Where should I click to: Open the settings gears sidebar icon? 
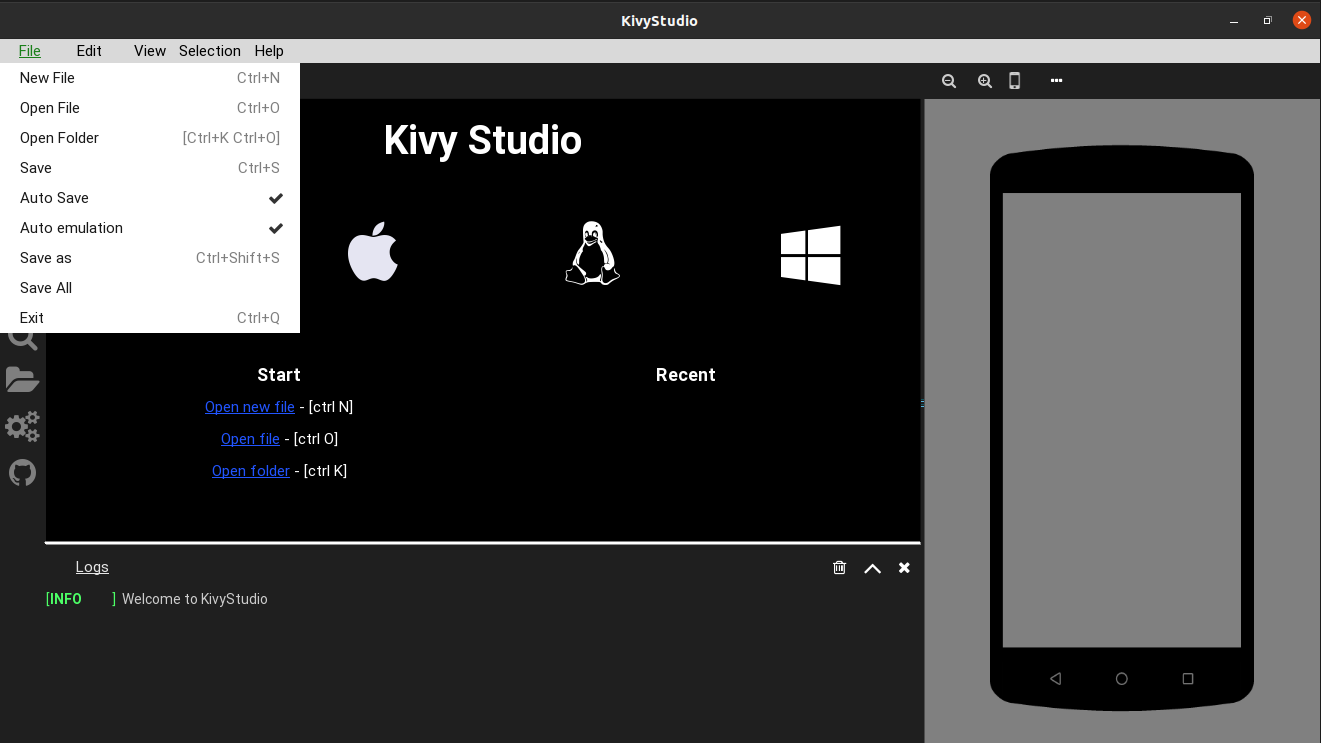22,426
